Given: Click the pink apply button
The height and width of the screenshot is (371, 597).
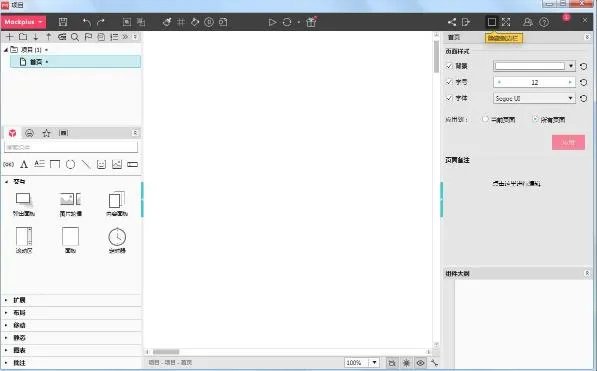Looking at the screenshot, I should pos(568,142).
